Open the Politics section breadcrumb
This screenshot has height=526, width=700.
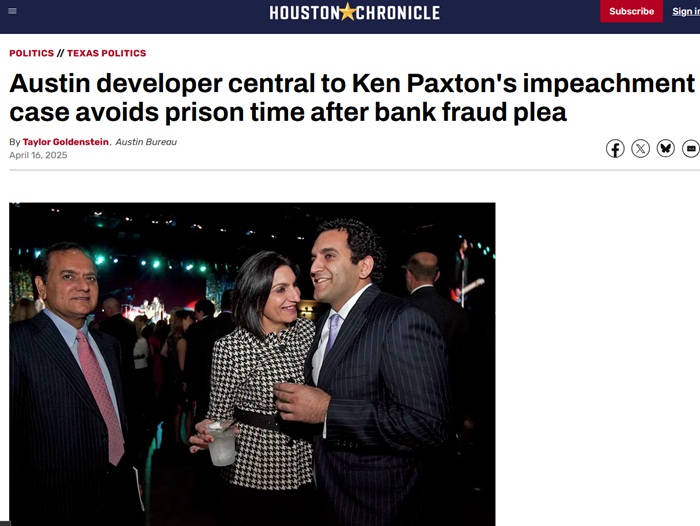coord(31,53)
